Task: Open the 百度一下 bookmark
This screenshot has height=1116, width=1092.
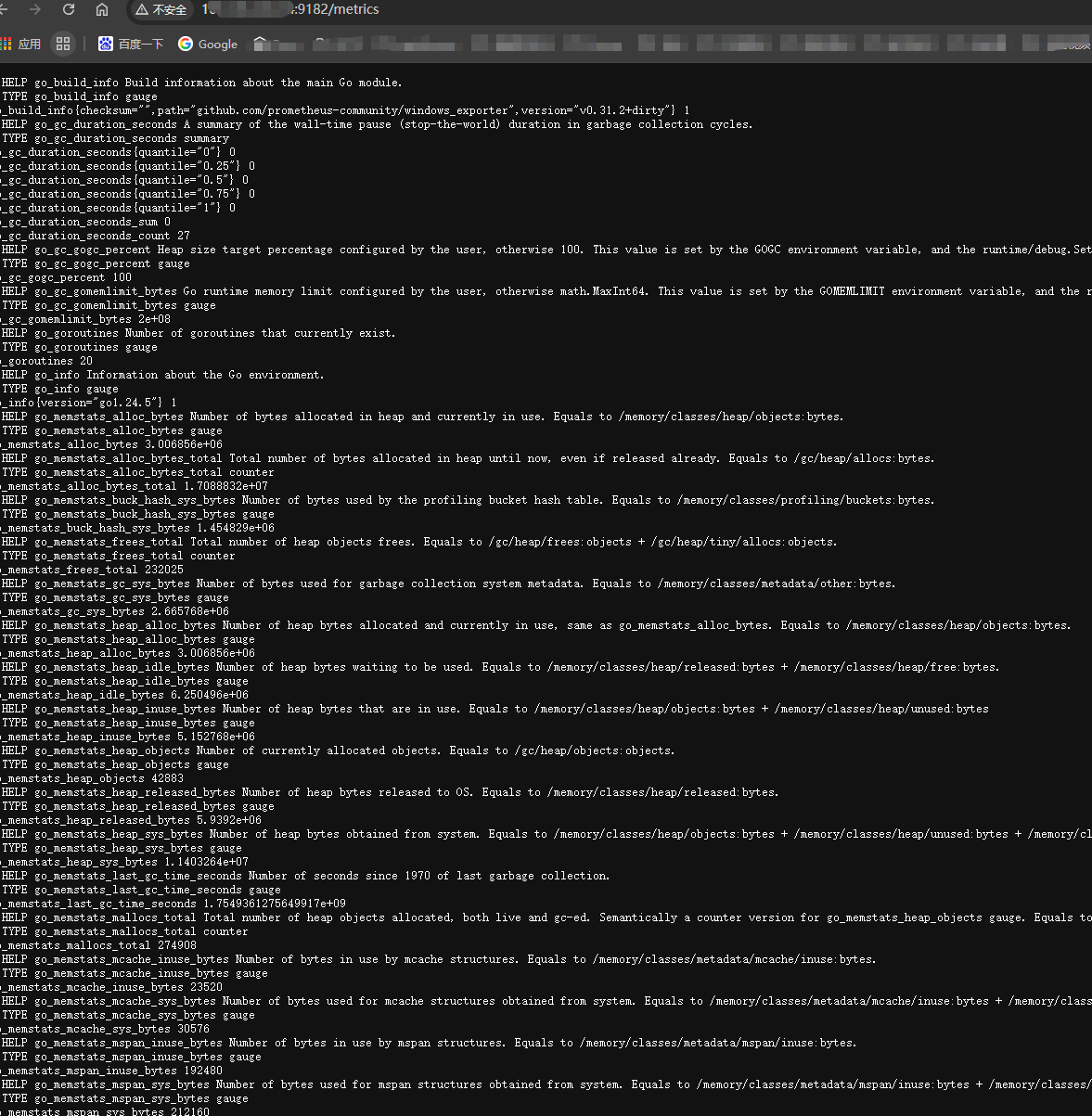Action: point(131,44)
